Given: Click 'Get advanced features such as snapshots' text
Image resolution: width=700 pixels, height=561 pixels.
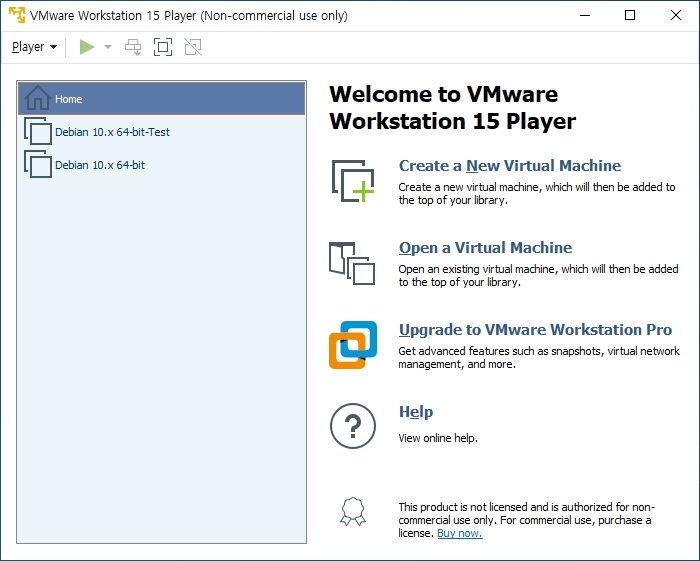Looking at the screenshot, I should (539, 357).
